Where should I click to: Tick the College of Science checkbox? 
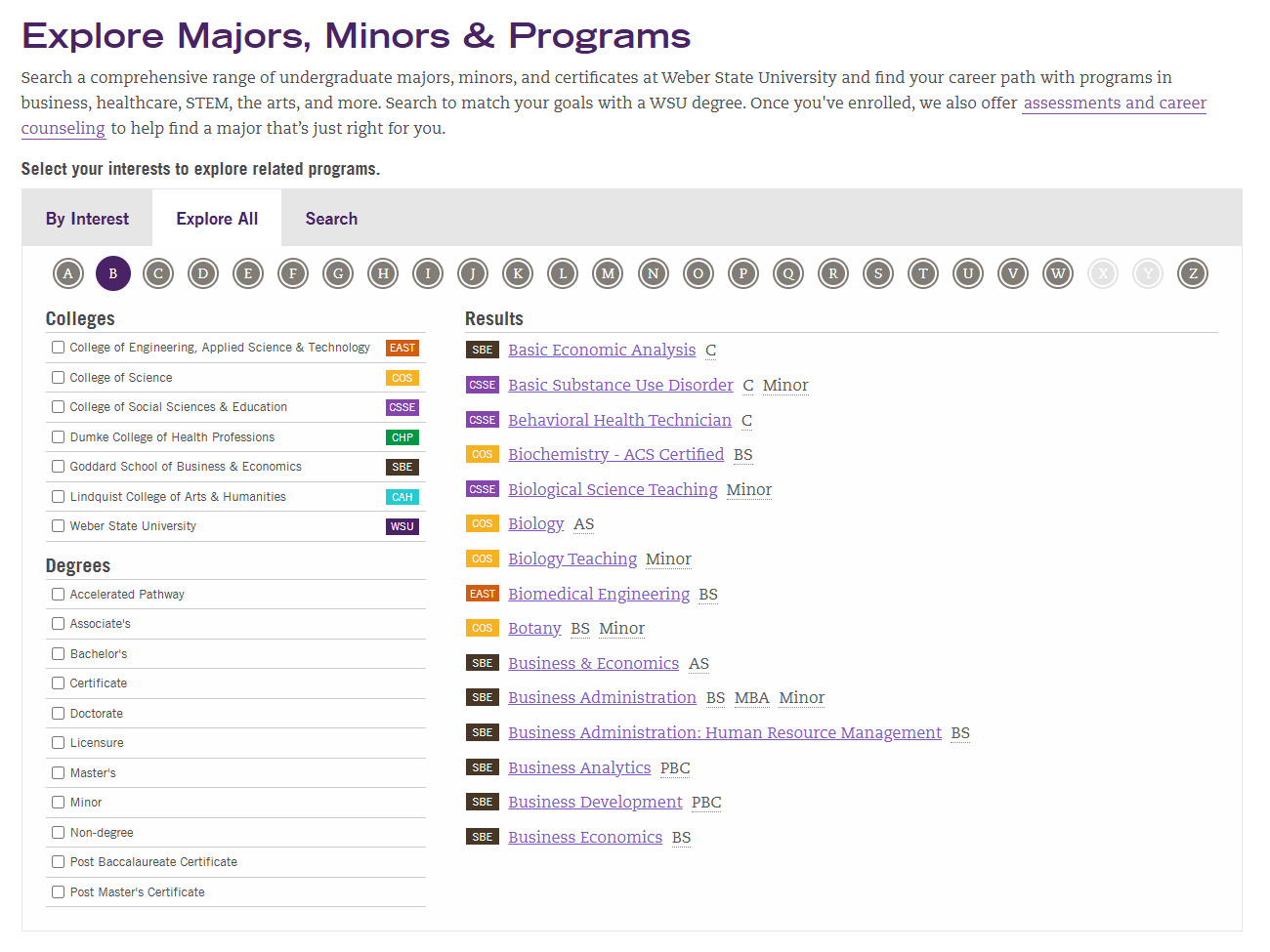pyautogui.click(x=59, y=378)
